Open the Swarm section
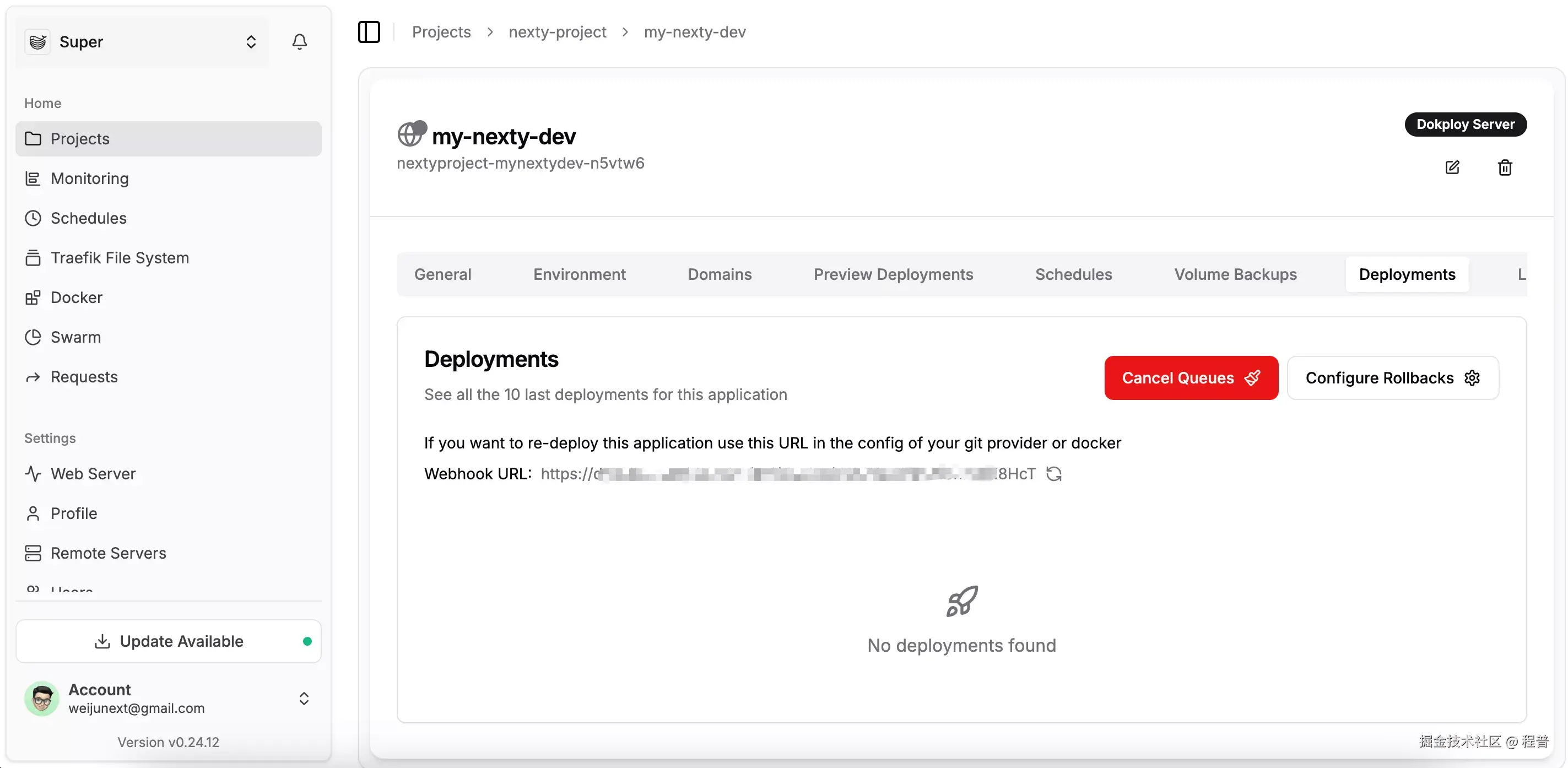The width and height of the screenshot is (1568, 768). click(x=75, y=337)
